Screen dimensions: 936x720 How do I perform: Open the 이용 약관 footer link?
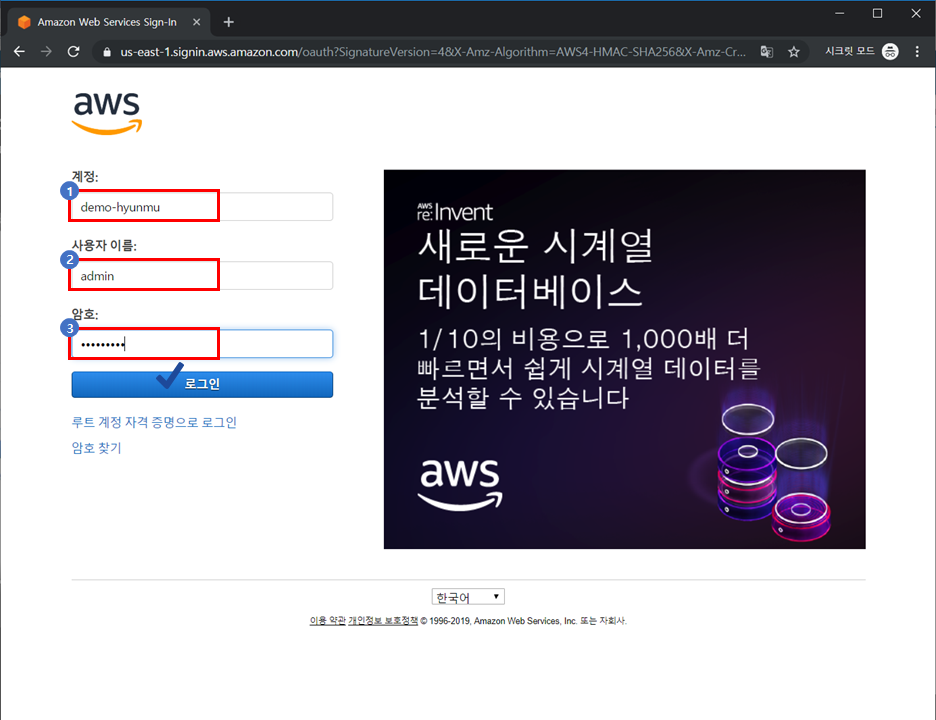pyautogui.click(x=327, y=621)
